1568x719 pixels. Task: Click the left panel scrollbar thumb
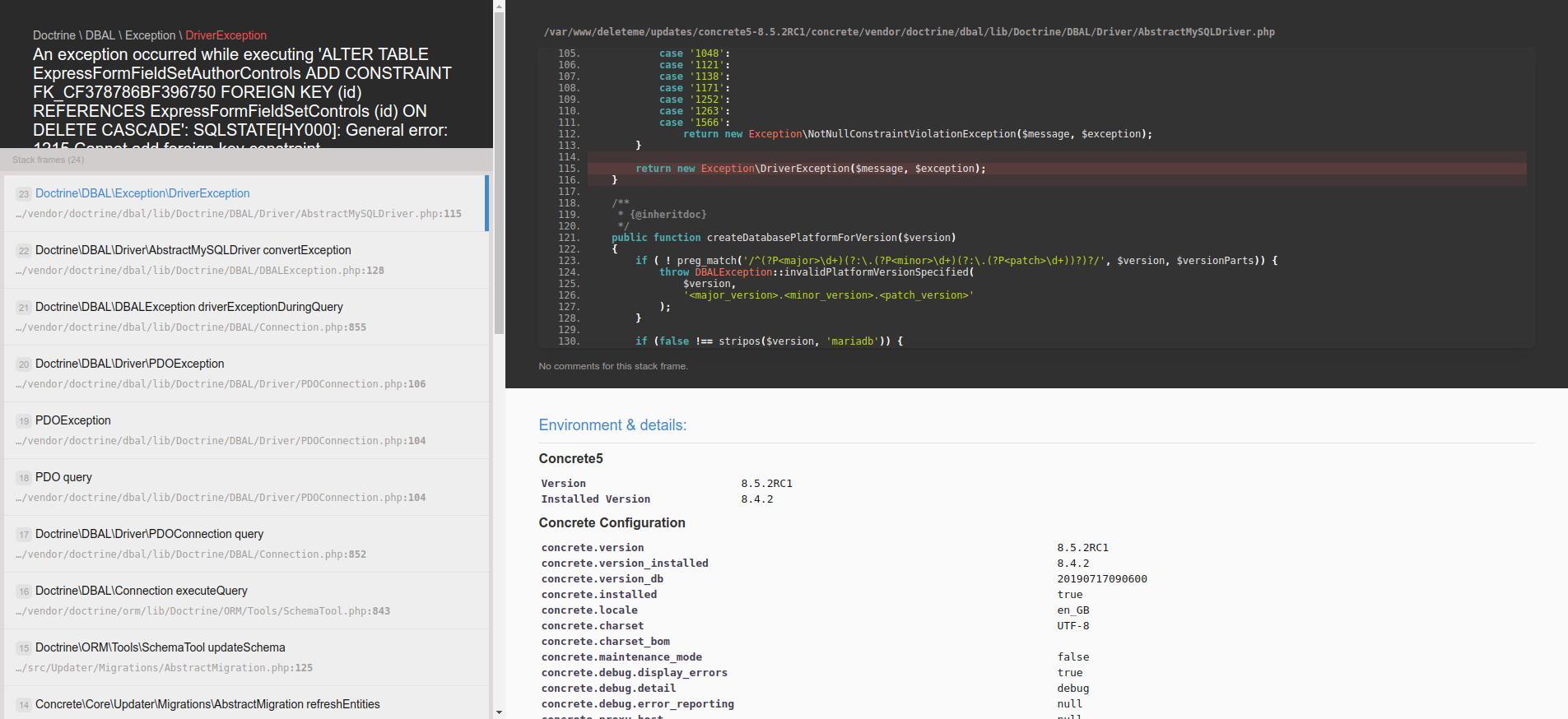coord(499,173)
